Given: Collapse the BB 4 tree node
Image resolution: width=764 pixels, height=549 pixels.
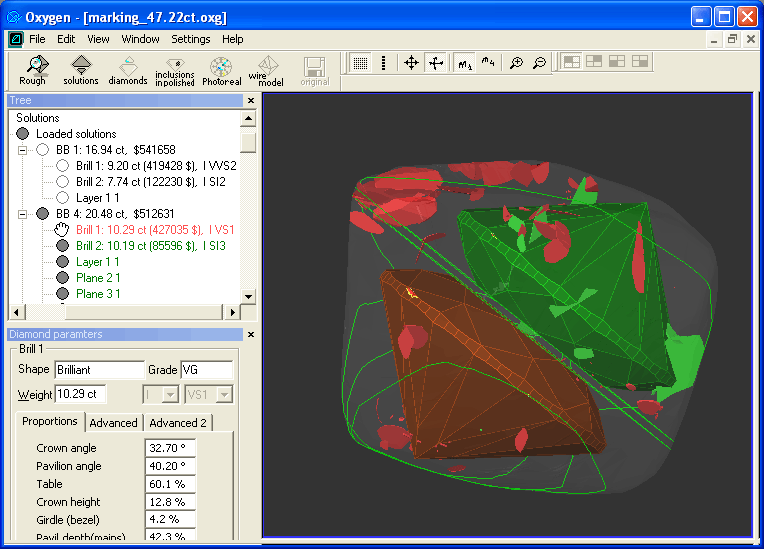Looking at the screenshot, I should [x=22, y=214].
